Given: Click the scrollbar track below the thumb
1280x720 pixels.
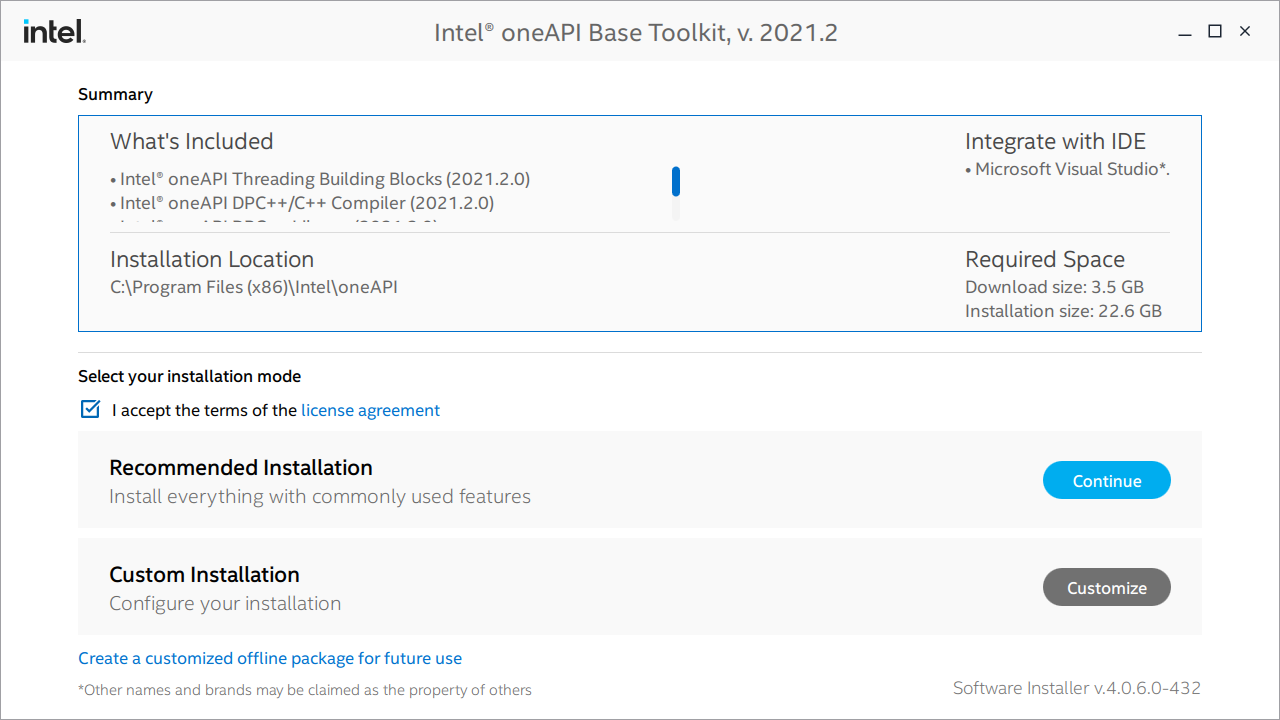Looking at the screenshot, I should pyautogui.click(x=676, y=210).
